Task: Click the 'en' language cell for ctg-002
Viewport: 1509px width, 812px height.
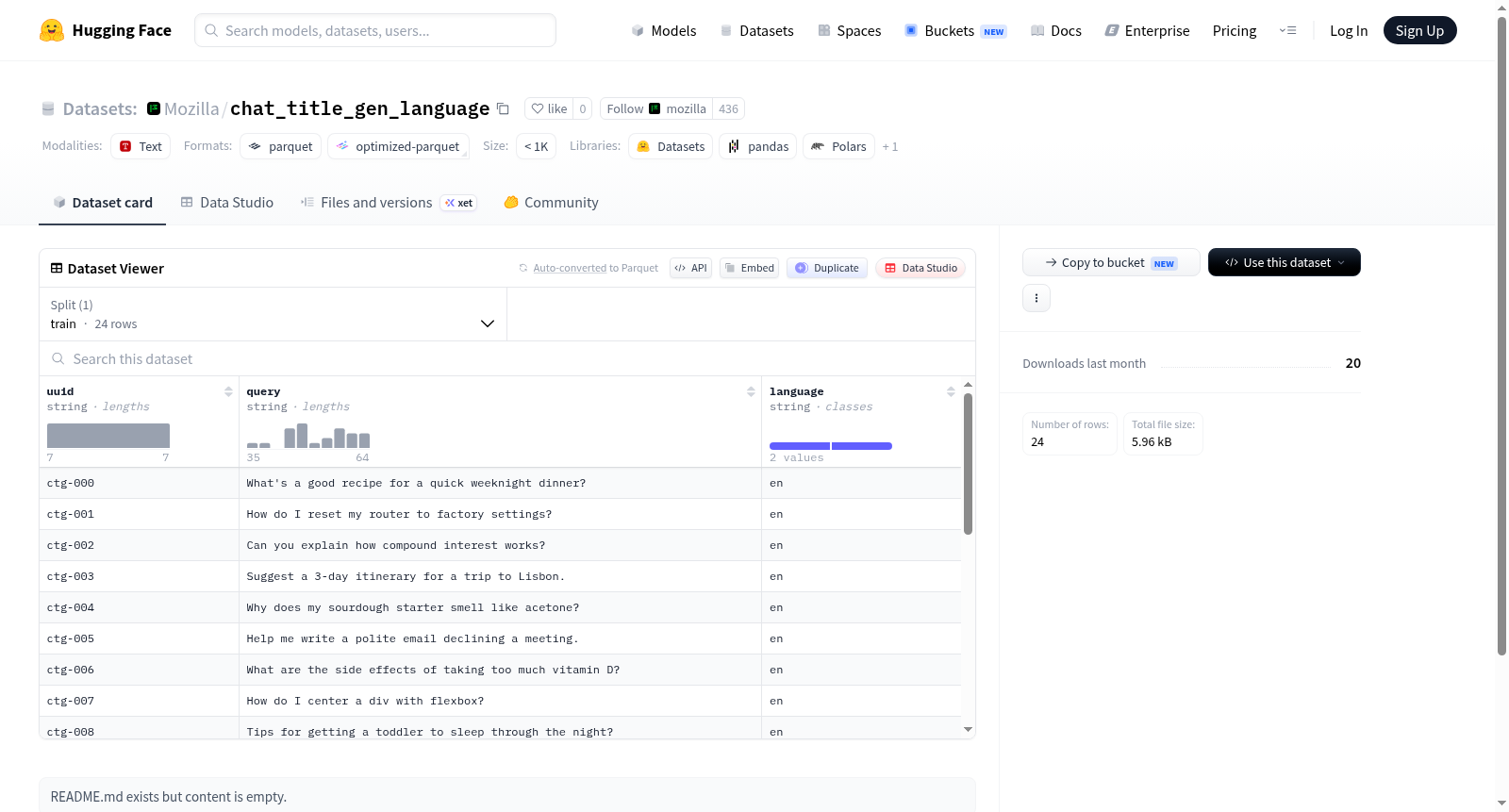Action: point(861,545)
